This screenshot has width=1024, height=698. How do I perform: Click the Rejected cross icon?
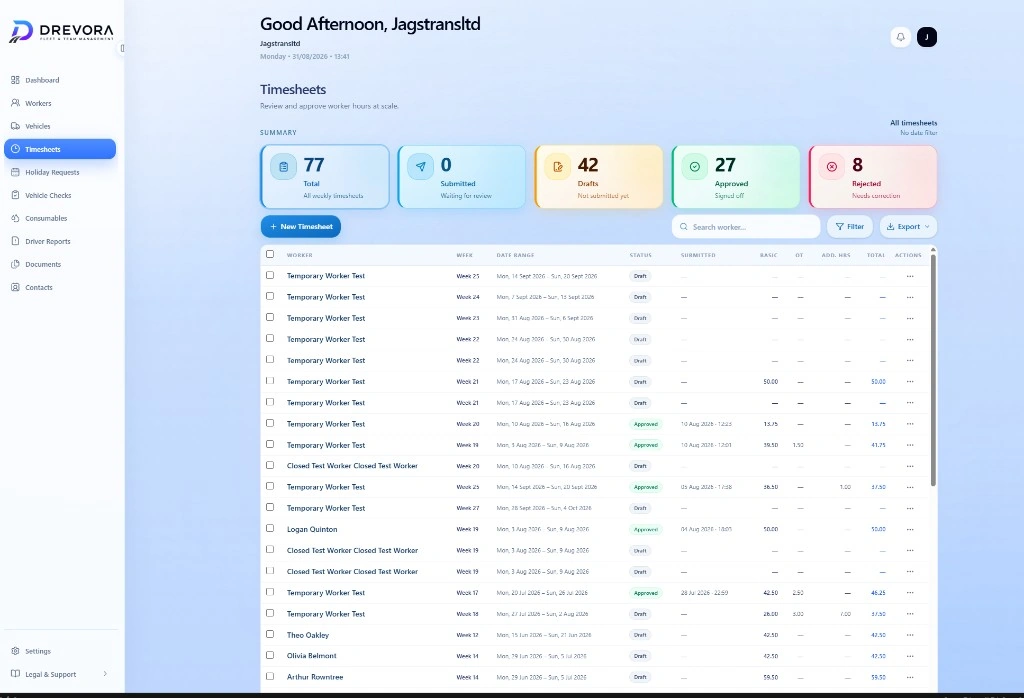point(832,167)
